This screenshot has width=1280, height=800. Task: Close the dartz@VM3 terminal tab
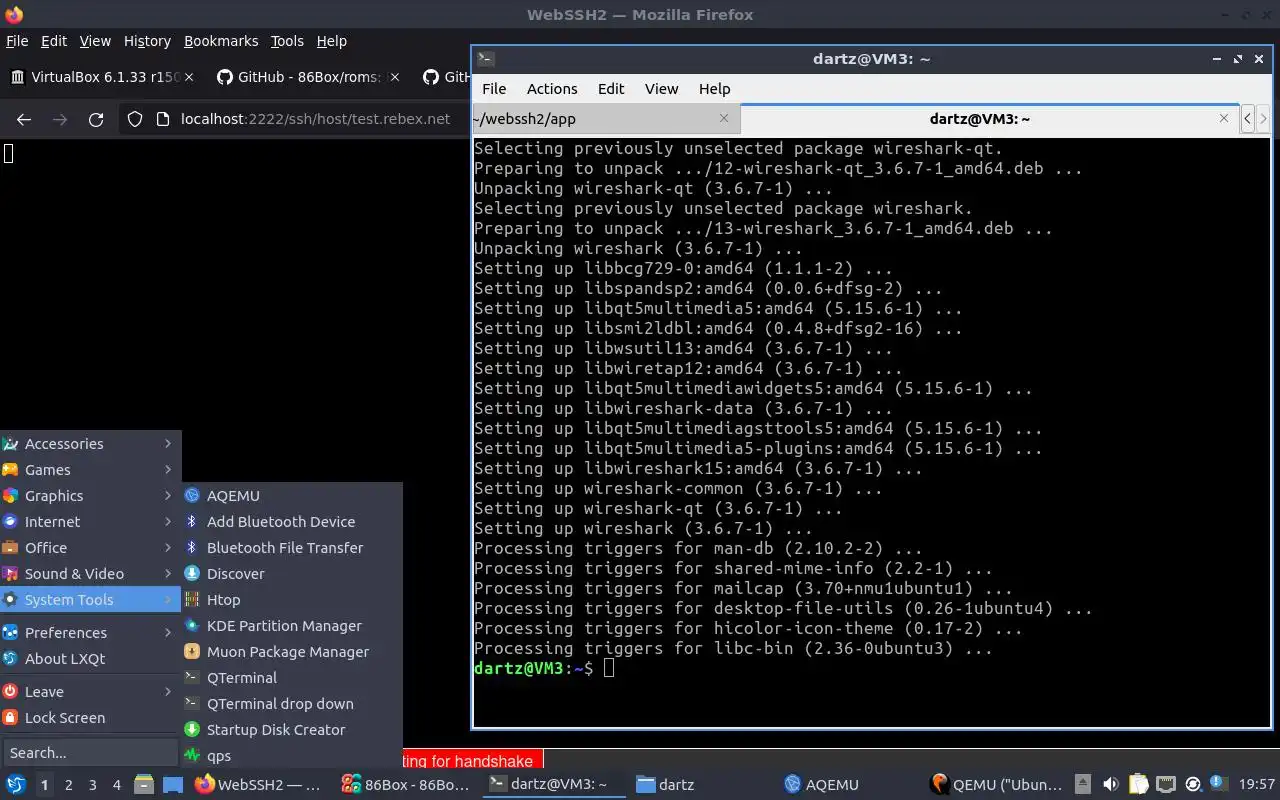1223,118
